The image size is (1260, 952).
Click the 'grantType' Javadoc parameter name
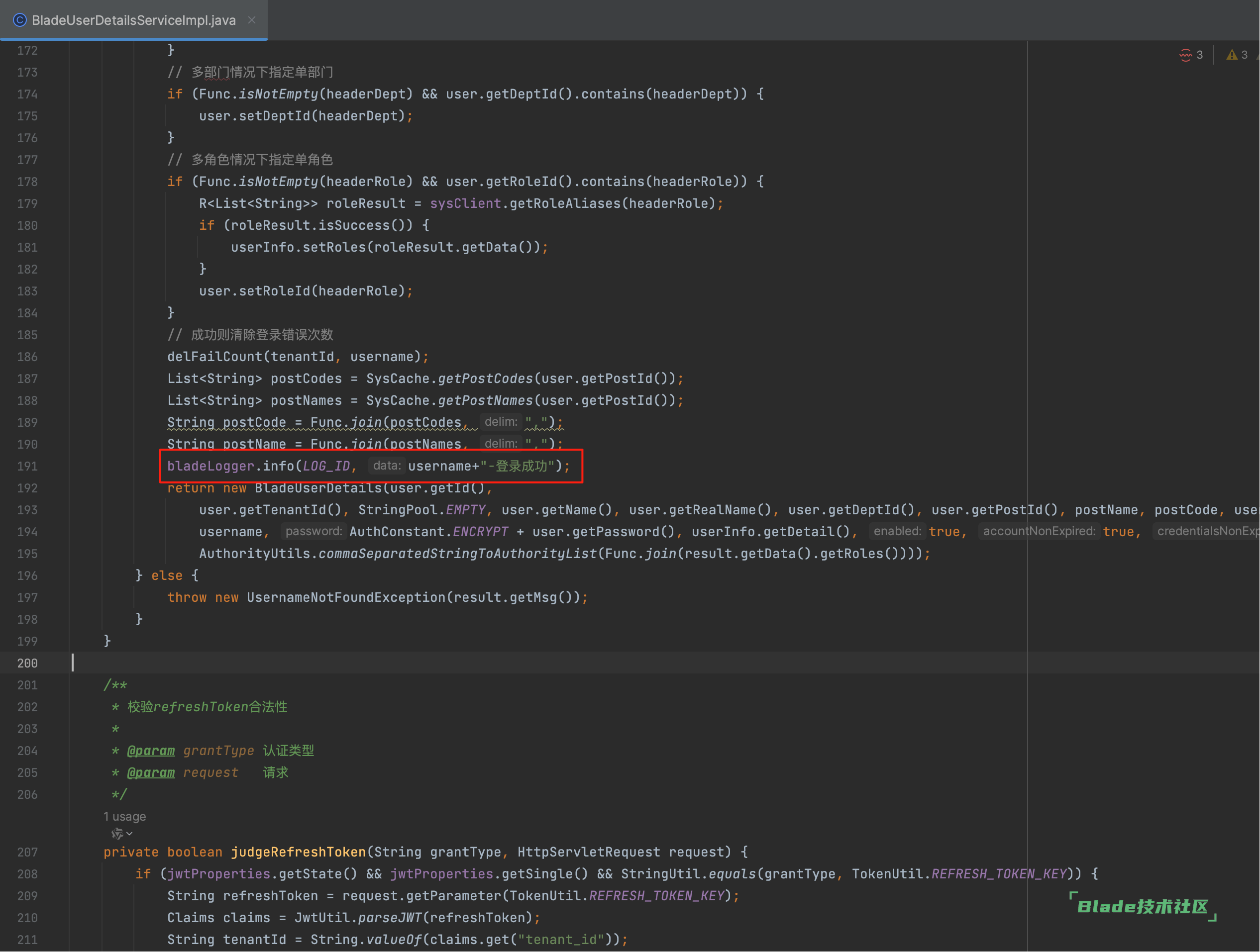coord(219,751)
